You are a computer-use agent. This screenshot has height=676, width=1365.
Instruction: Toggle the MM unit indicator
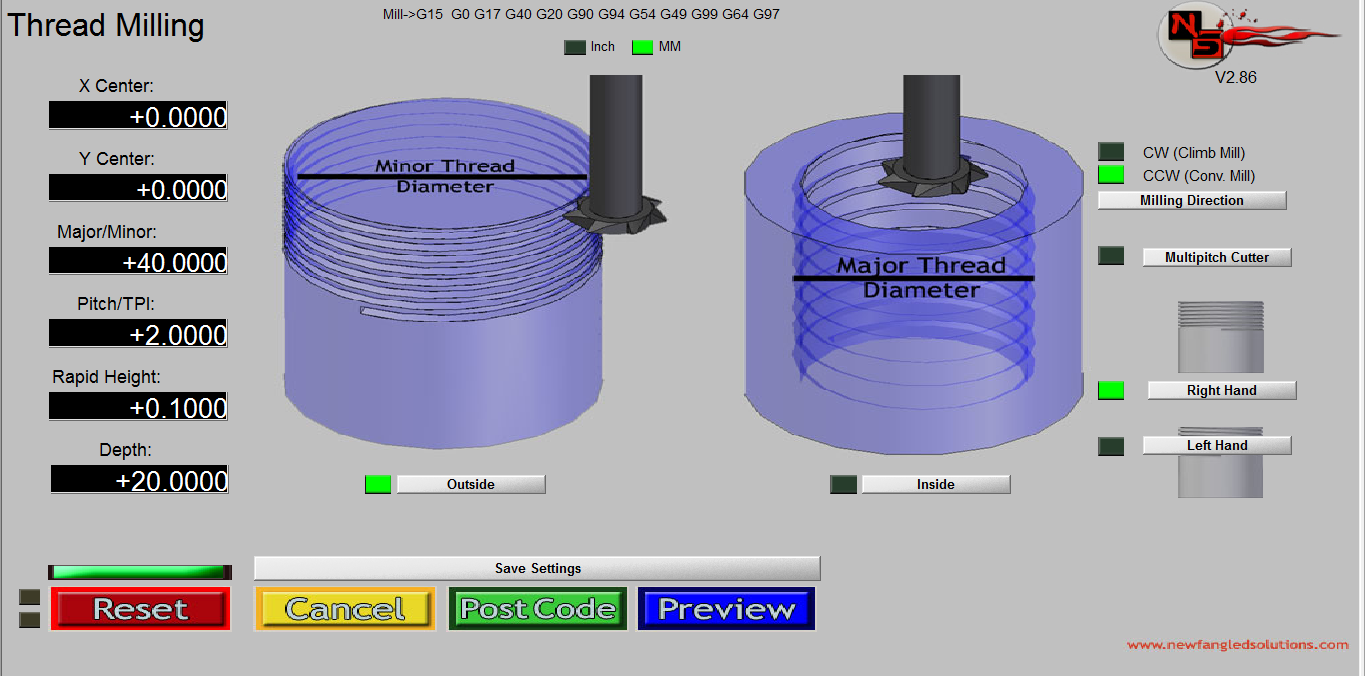click(642, 47)
